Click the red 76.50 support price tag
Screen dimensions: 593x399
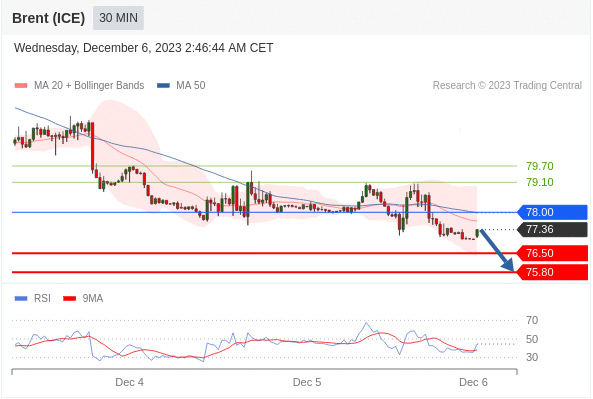pyautogui.click(x=552, y=253)
